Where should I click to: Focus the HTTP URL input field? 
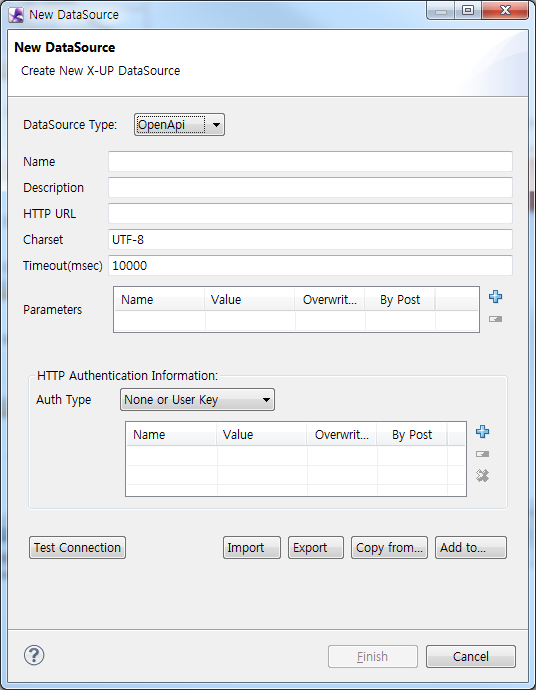point(310,213)
